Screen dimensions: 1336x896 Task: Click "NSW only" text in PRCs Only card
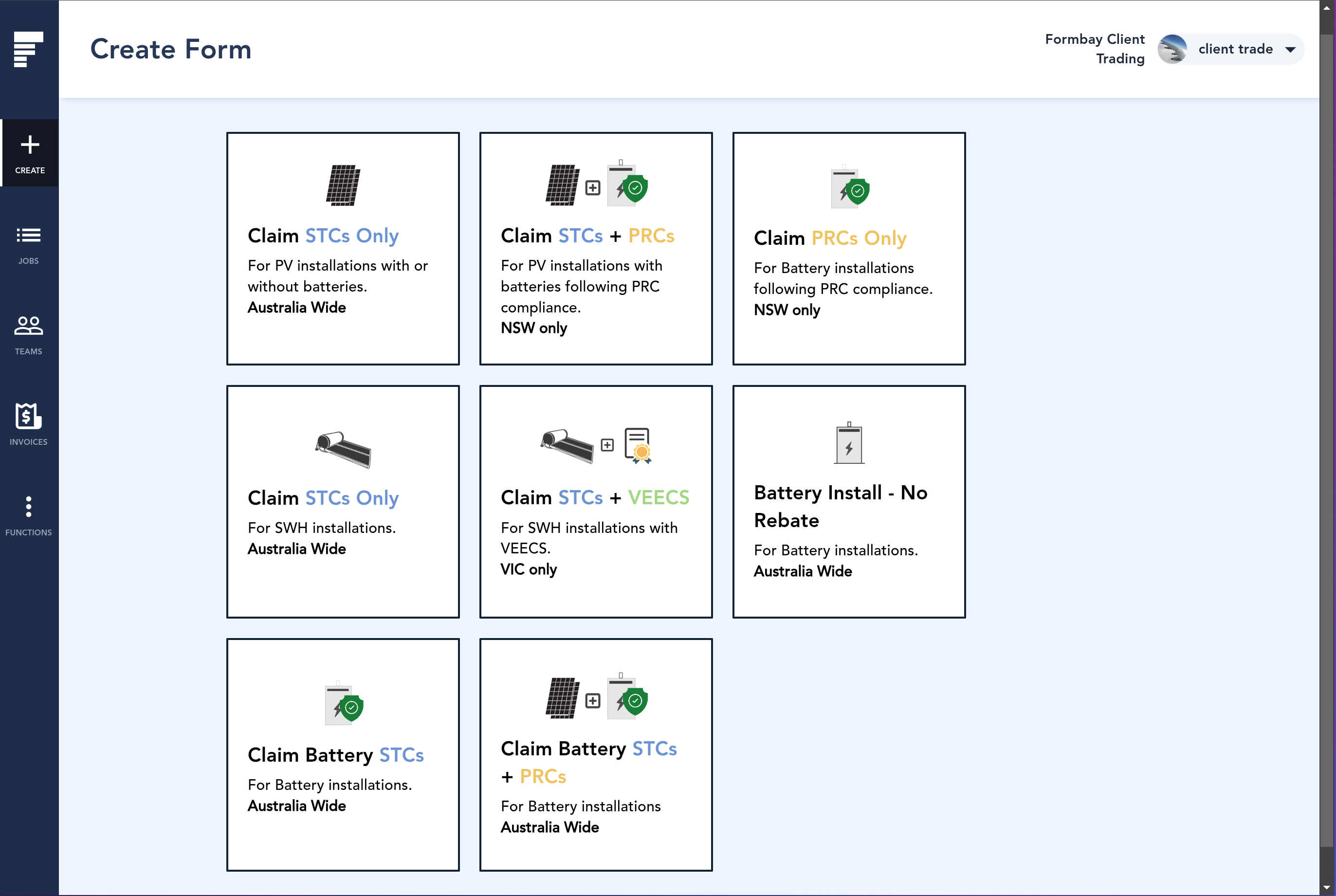coord(787,310)
